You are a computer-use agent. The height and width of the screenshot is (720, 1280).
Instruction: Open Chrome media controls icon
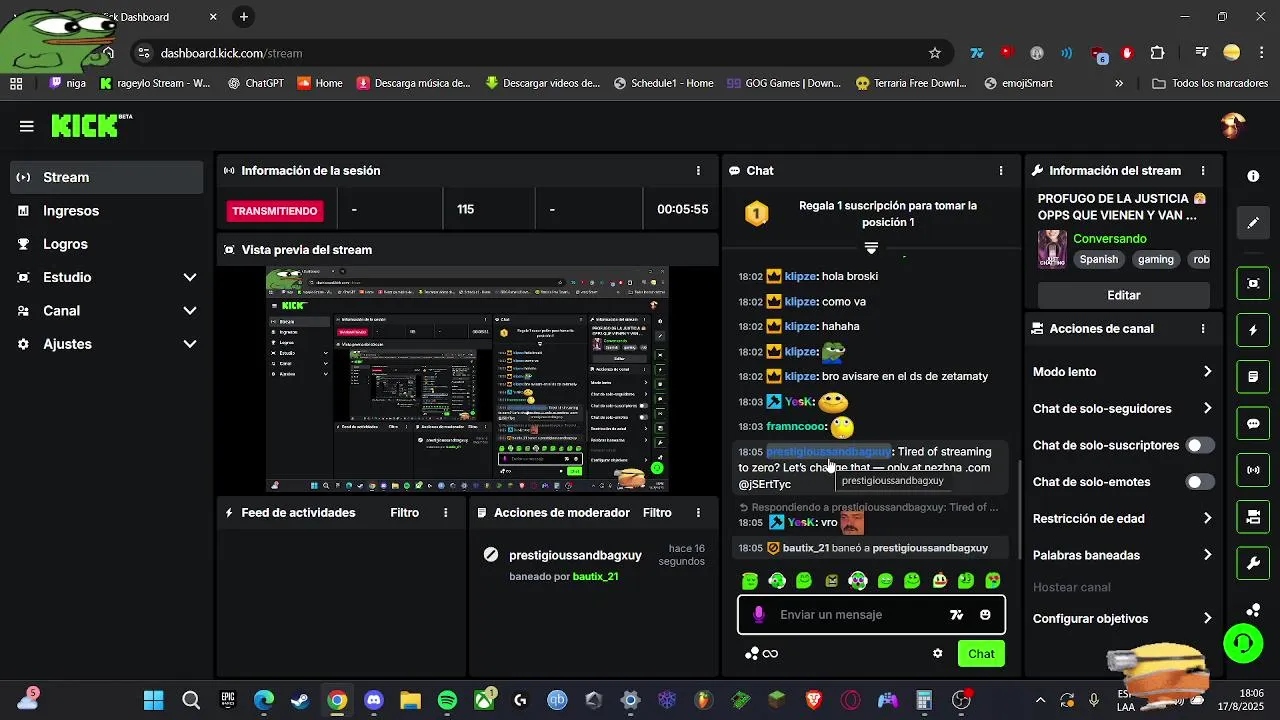(1201, 53)
